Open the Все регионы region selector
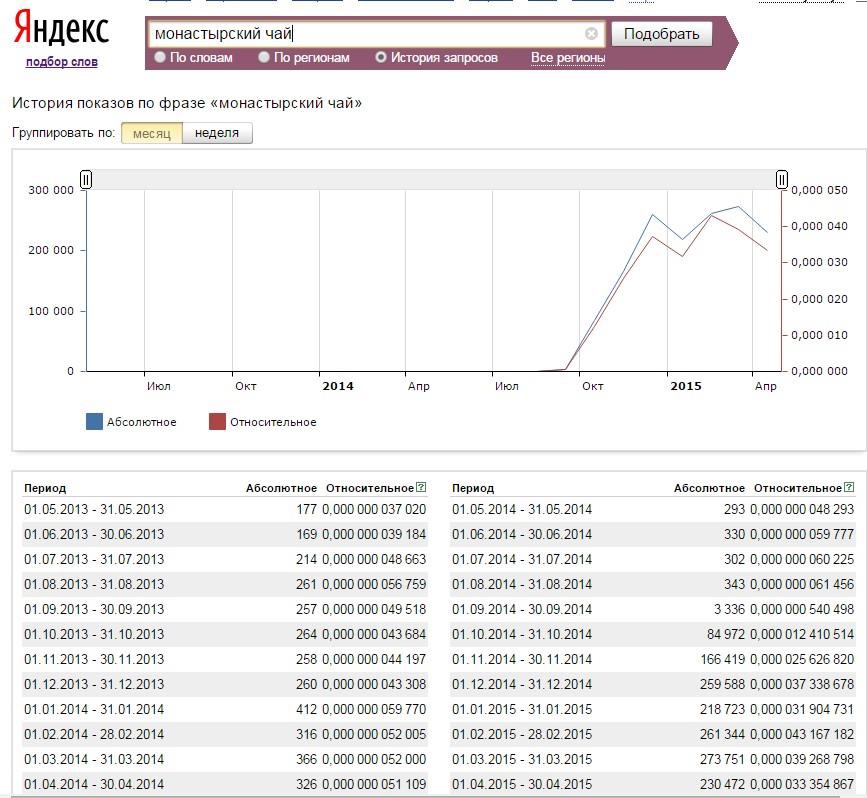 [x=568, y=58]
